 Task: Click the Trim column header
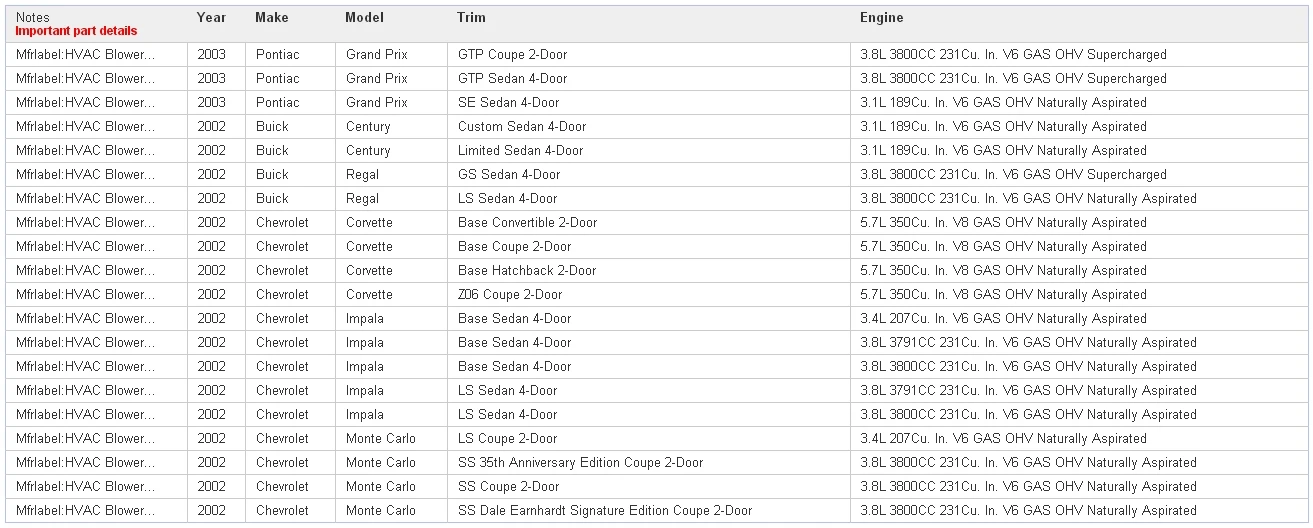[x=471, y=18]
